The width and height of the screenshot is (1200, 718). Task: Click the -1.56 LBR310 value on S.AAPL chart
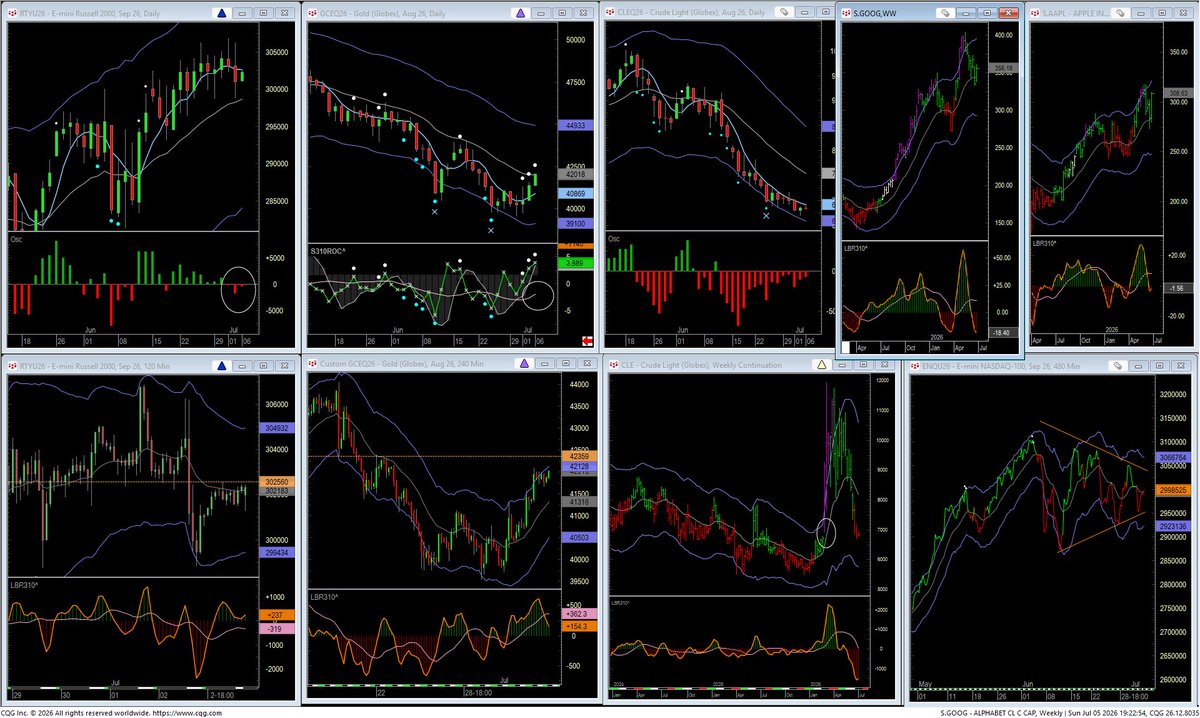1181,288
